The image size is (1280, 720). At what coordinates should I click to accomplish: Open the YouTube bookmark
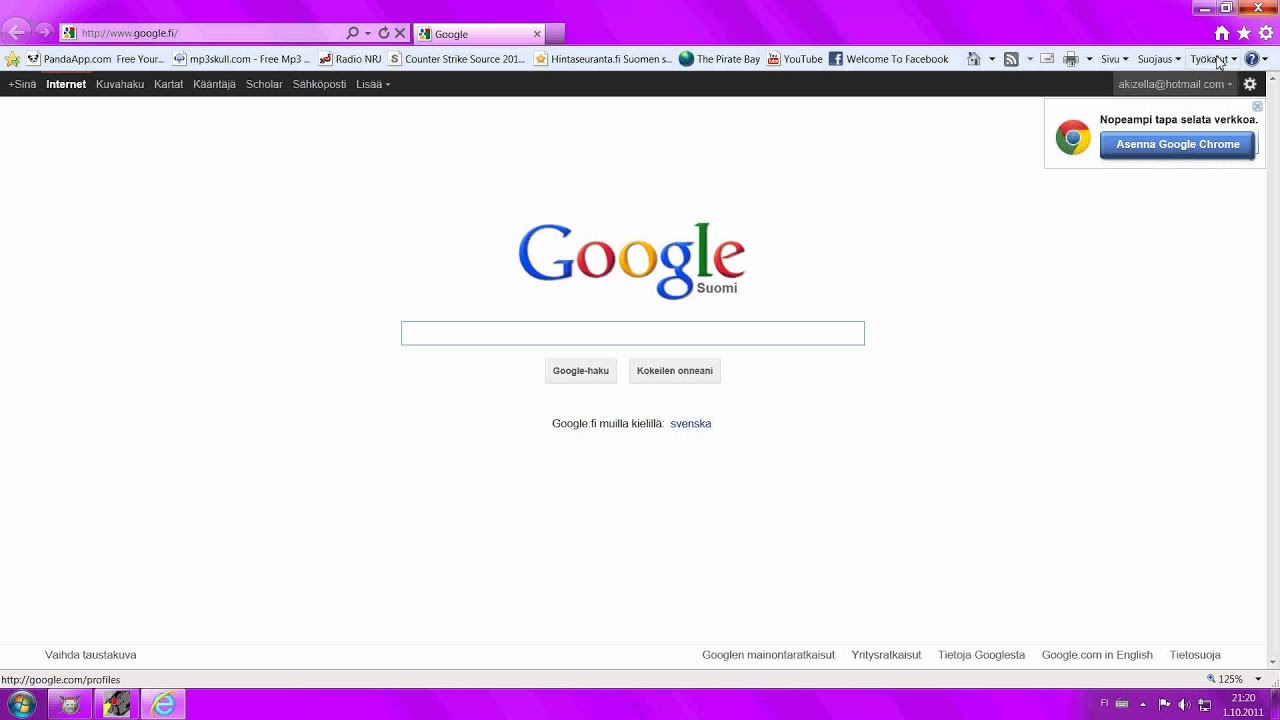coord(795,59)
